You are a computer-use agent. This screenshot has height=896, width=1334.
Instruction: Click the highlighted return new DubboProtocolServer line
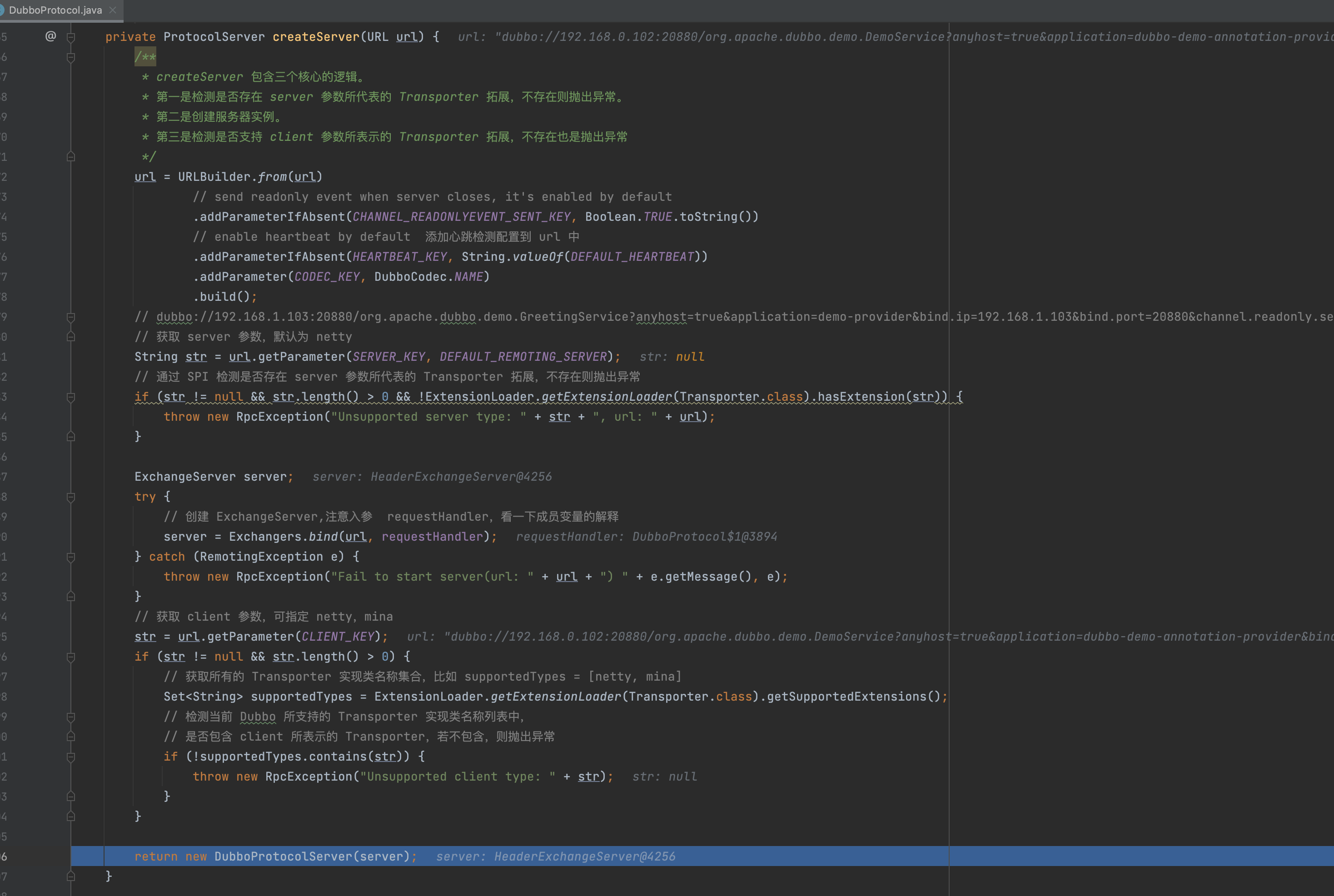click(x=275, y=856)
